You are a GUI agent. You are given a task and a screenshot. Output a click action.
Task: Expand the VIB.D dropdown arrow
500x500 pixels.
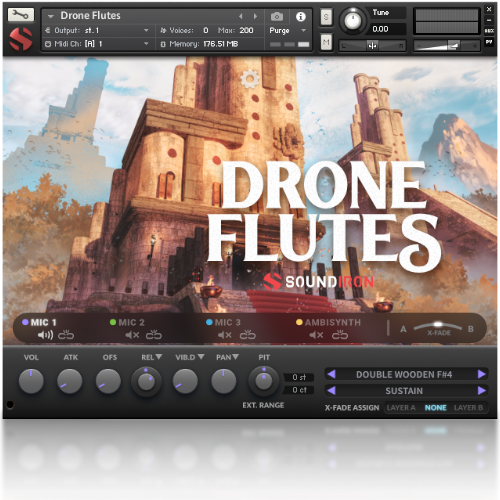click(201, 357)
